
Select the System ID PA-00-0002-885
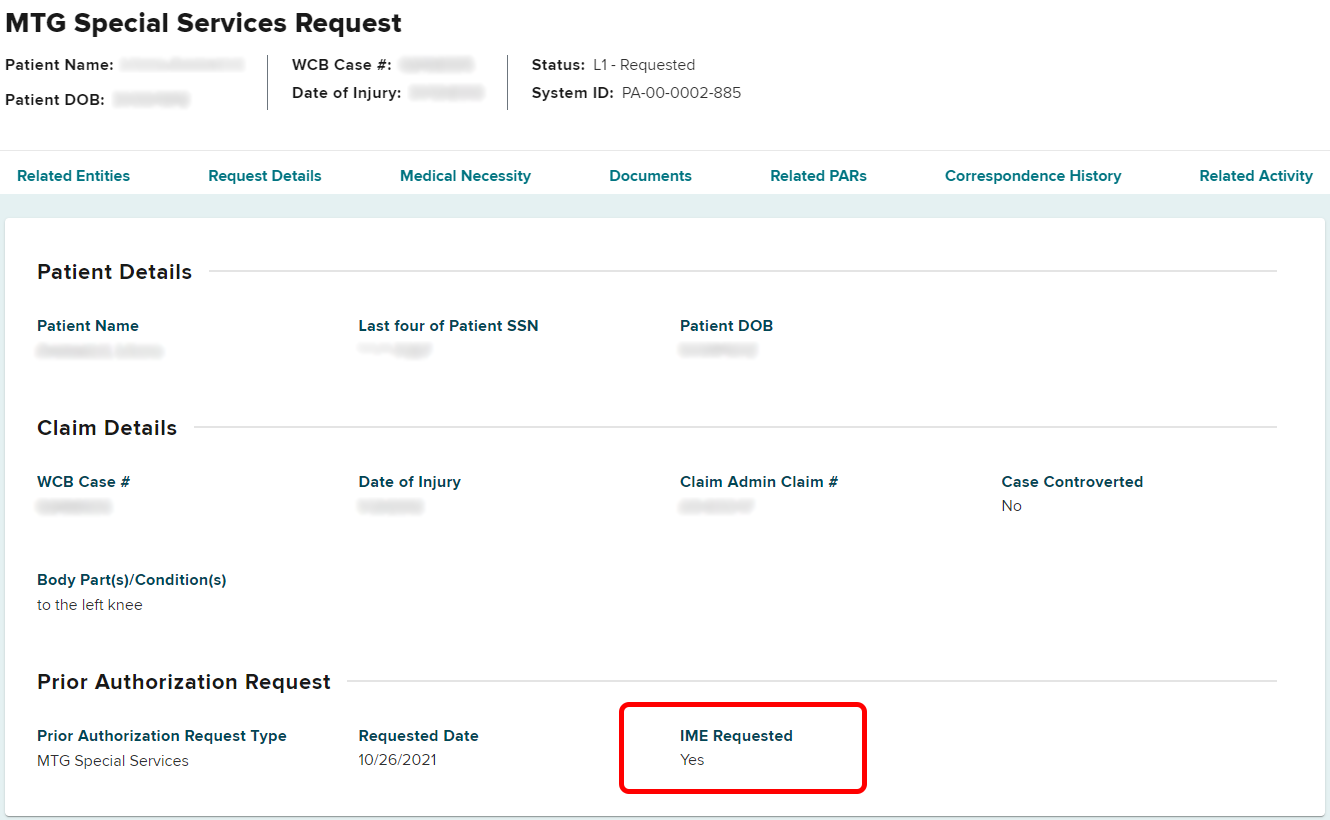(681, 93)
